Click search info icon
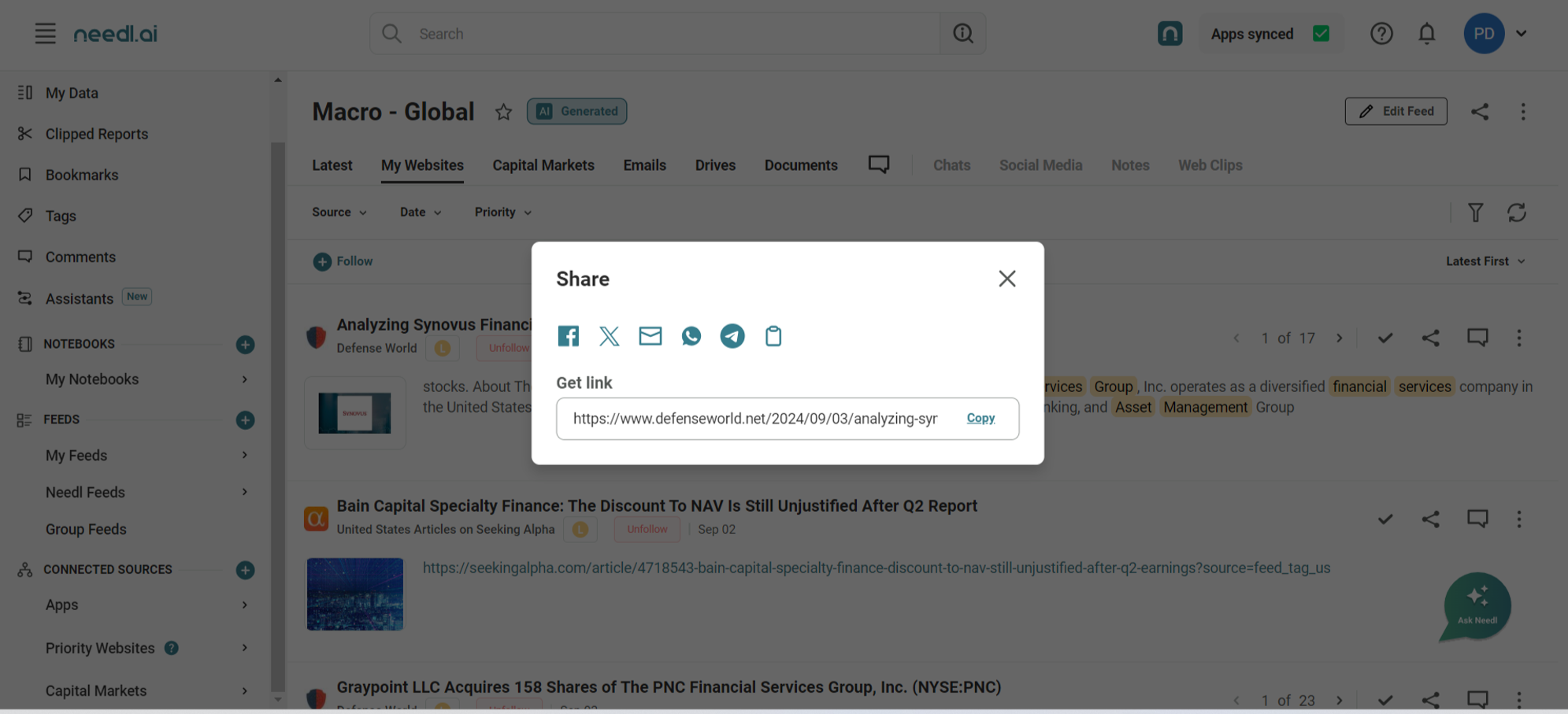 coord(962,34)
